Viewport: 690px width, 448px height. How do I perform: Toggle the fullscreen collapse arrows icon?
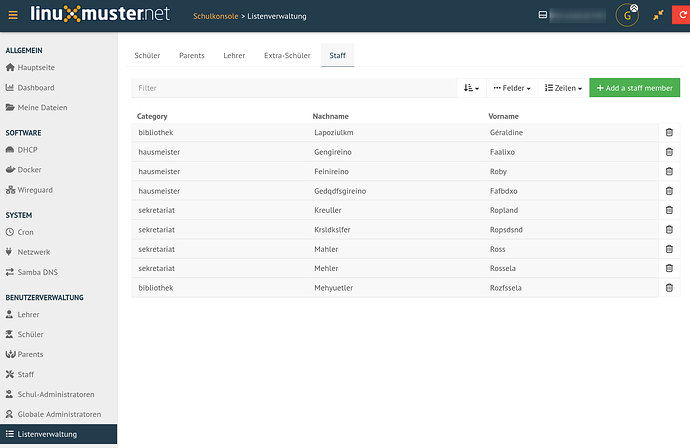coord(658,15)
